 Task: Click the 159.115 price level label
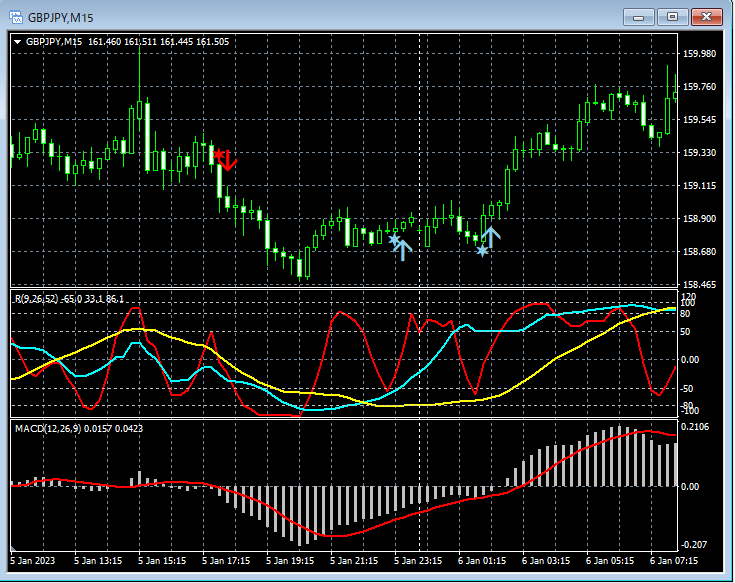(699, 186)
